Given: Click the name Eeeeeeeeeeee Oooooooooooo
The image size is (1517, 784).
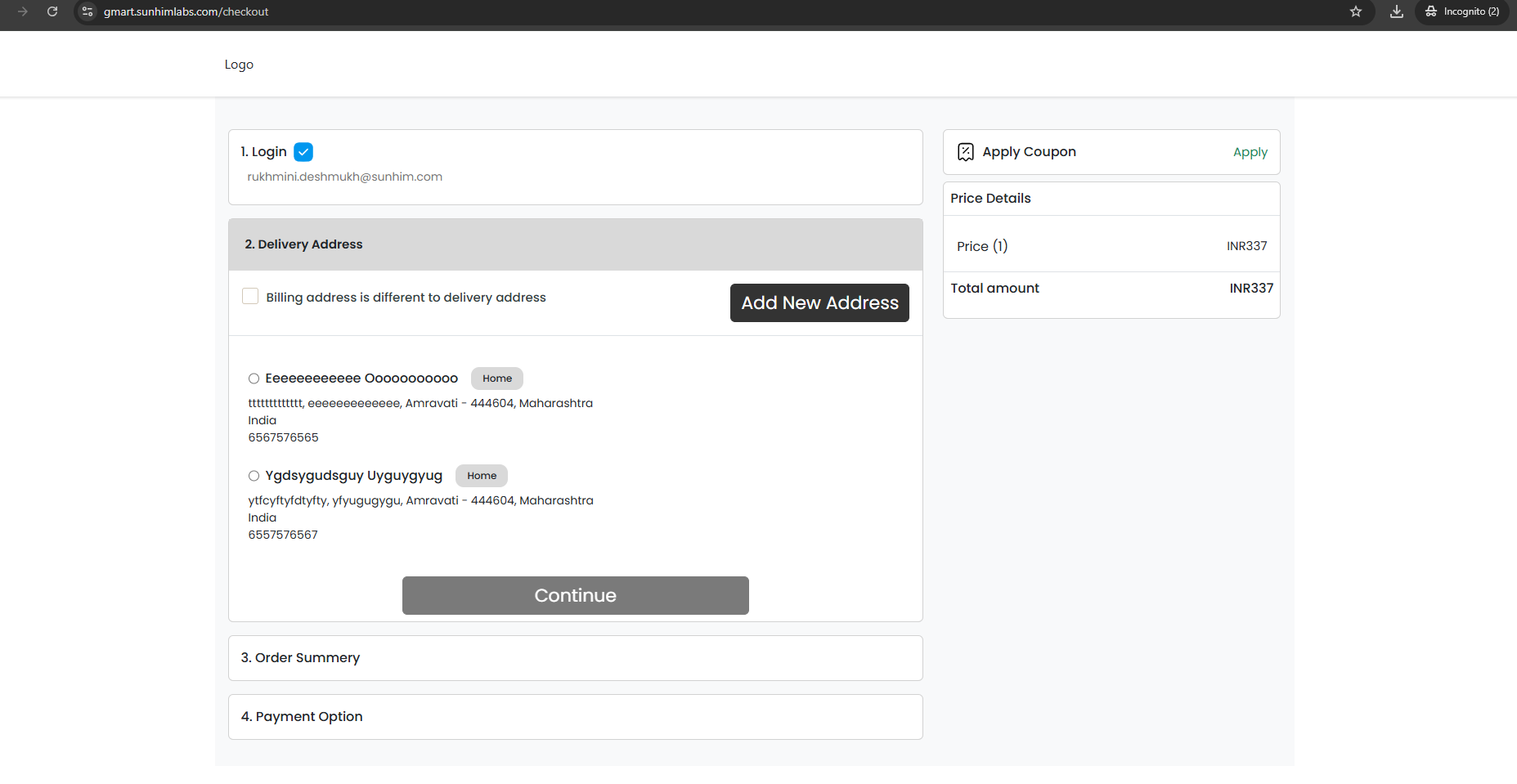Looking at the screenshot, I should (361, 379).
